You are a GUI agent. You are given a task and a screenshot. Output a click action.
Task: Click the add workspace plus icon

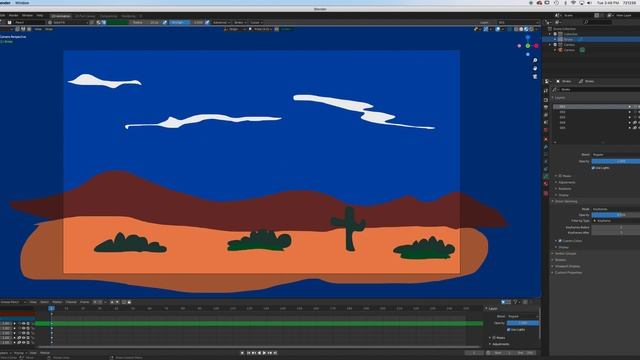(x=141, y=16)
